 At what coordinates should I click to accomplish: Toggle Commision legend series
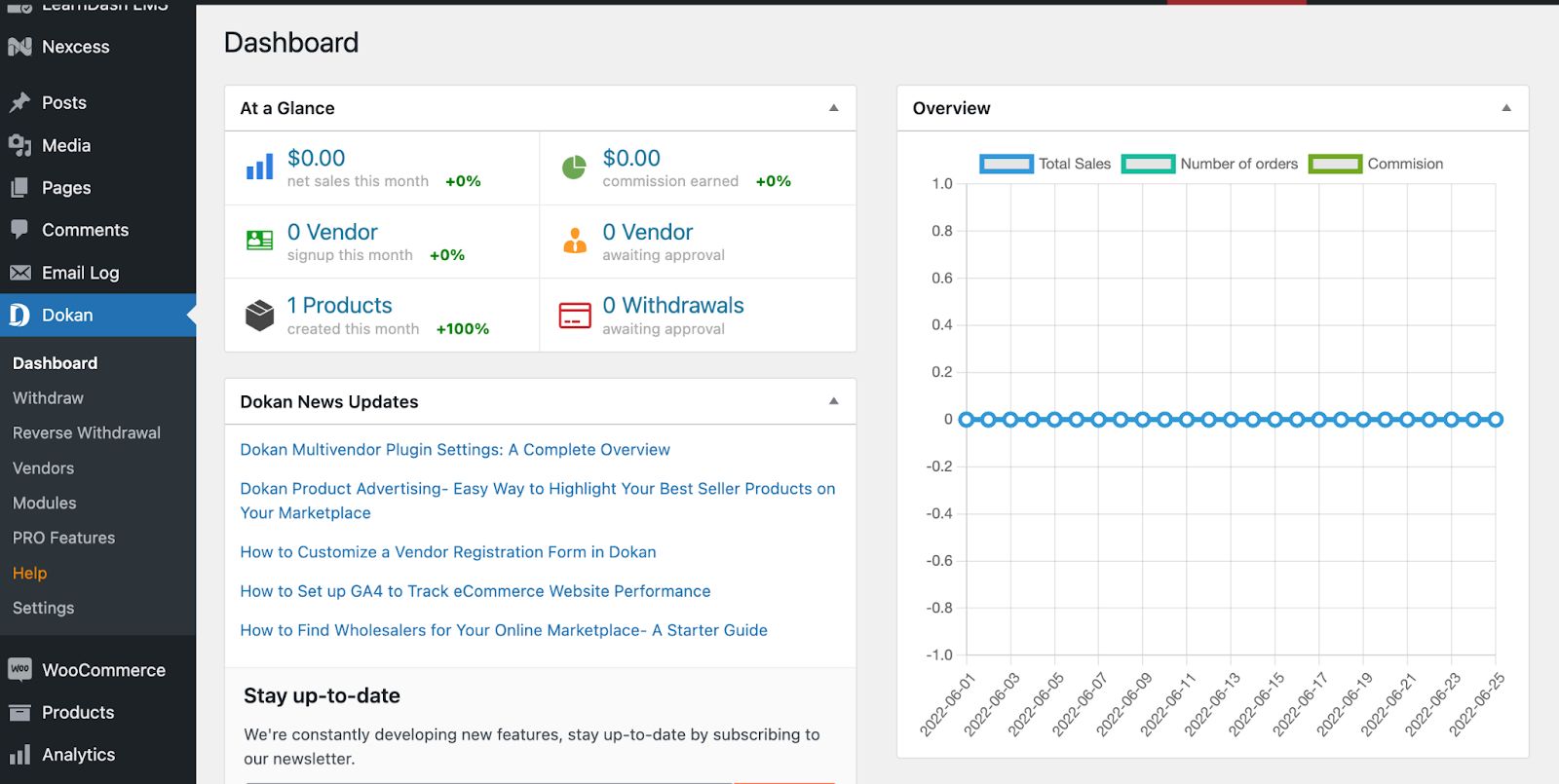pos(1375,164)
